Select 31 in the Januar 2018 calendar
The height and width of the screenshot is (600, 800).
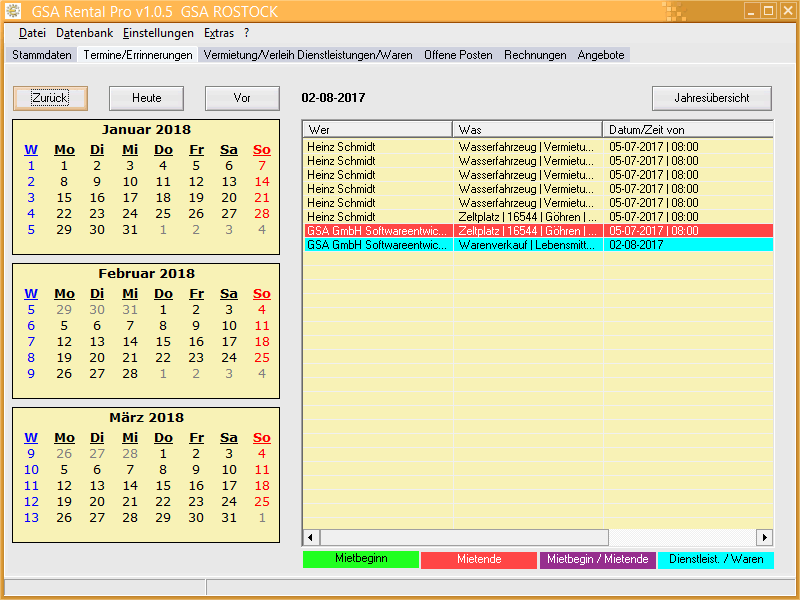[130, 230]
